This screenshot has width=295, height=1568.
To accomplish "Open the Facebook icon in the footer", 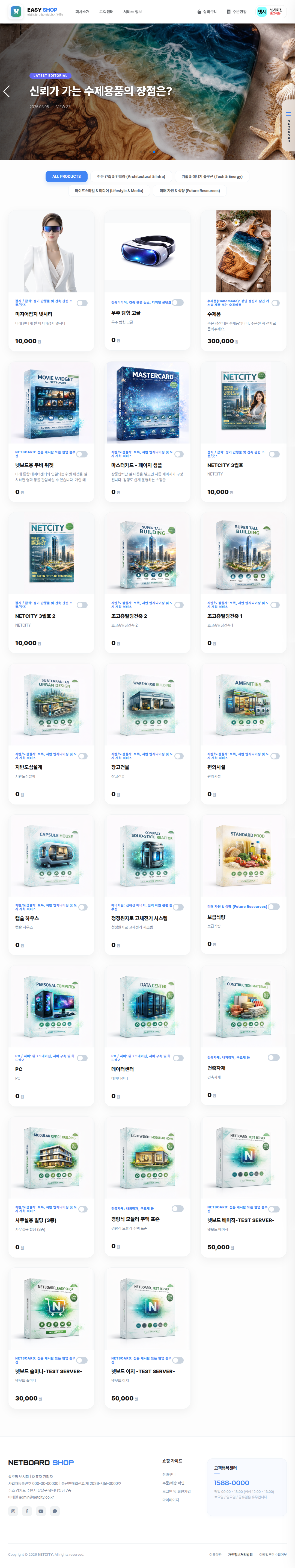I will tap(27, 1511).
